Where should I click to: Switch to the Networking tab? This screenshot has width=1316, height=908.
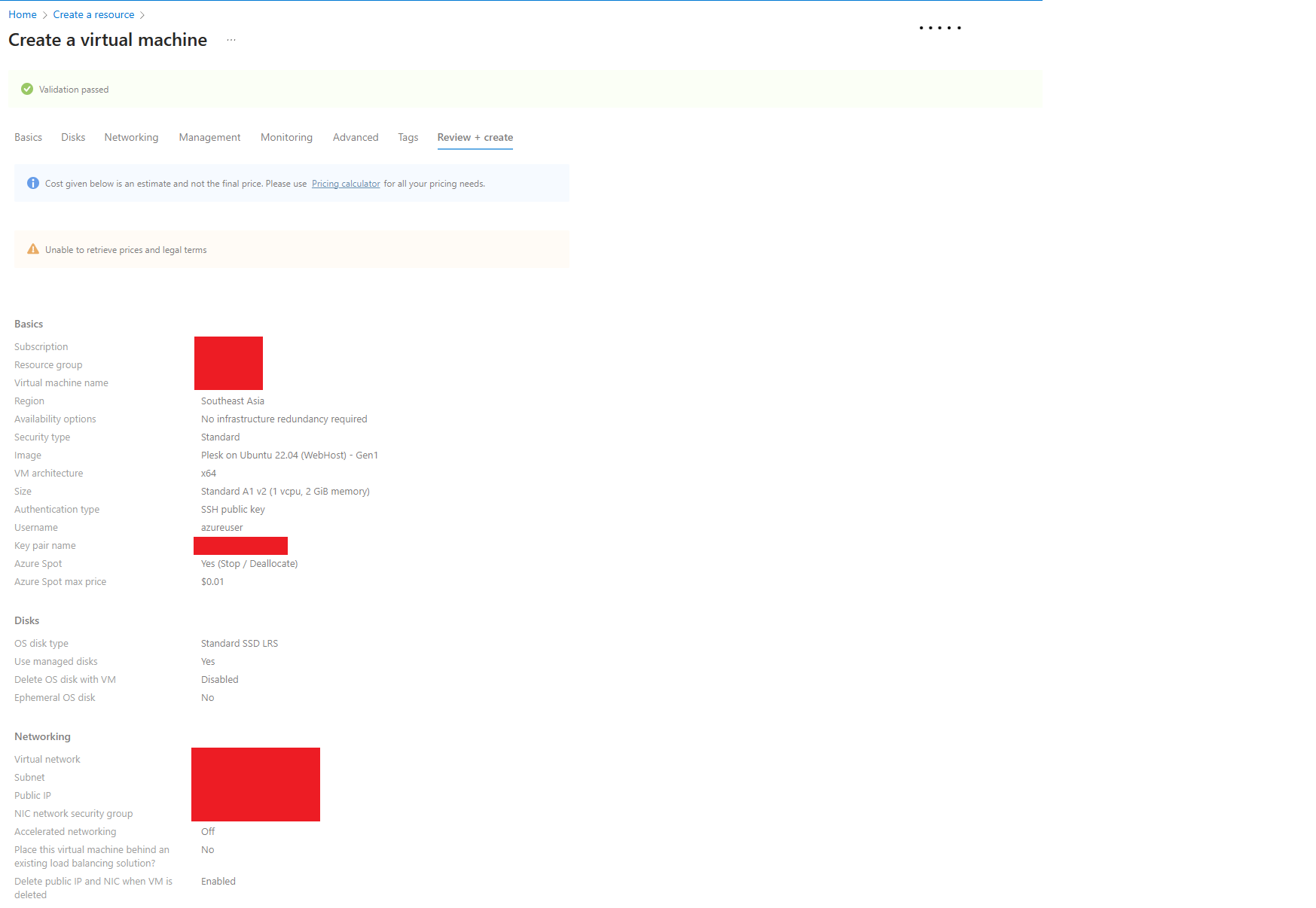point(131,137)
